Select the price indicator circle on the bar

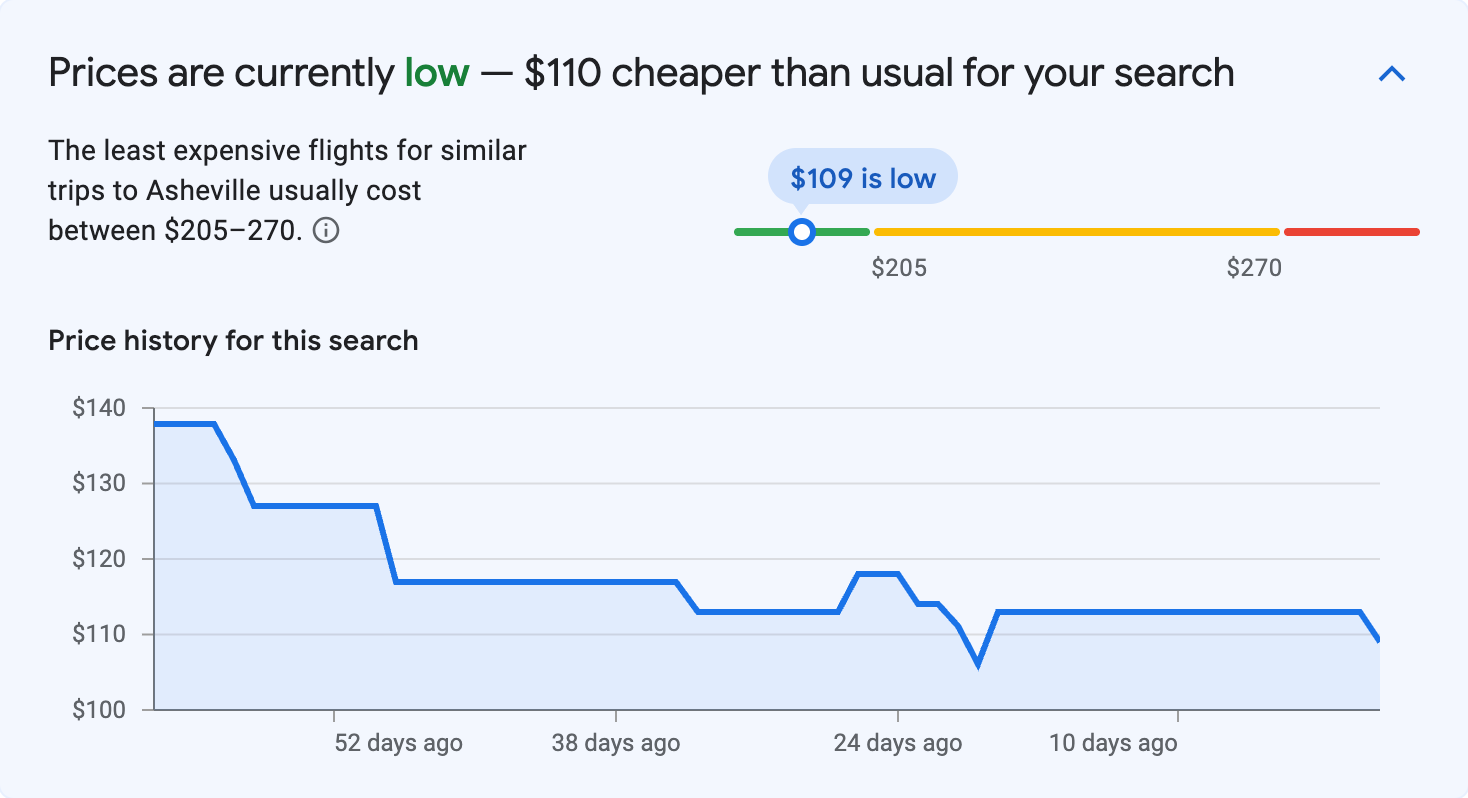point(801,231)
